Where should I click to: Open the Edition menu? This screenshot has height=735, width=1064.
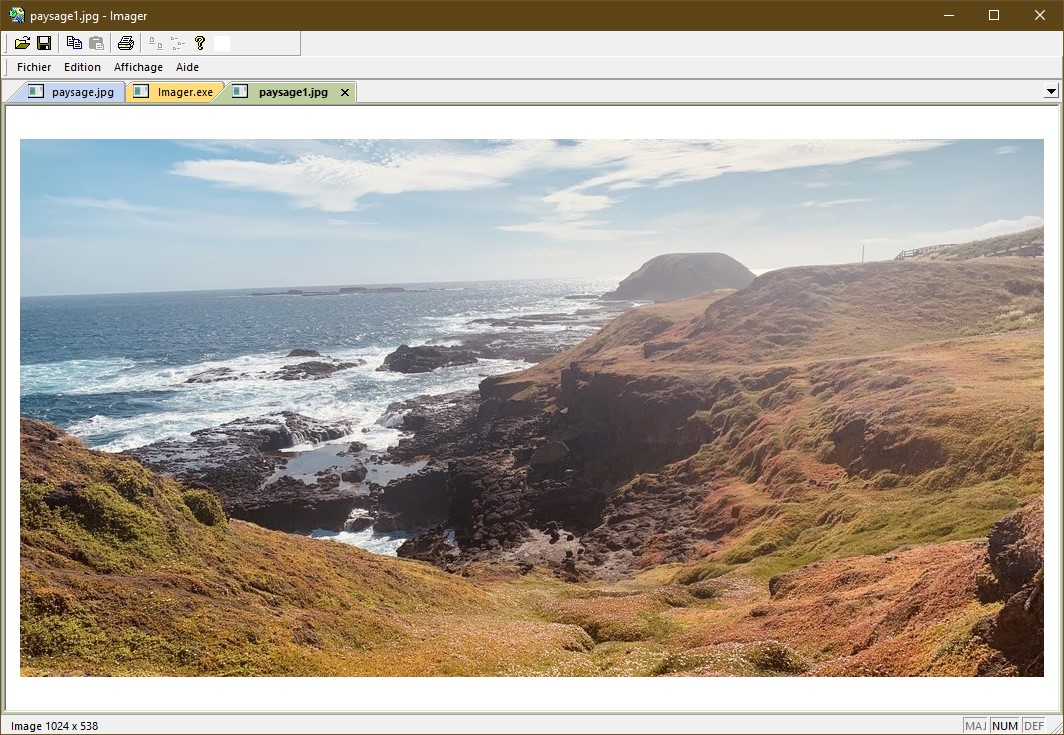pyautogui.click(x=82, y=67)
